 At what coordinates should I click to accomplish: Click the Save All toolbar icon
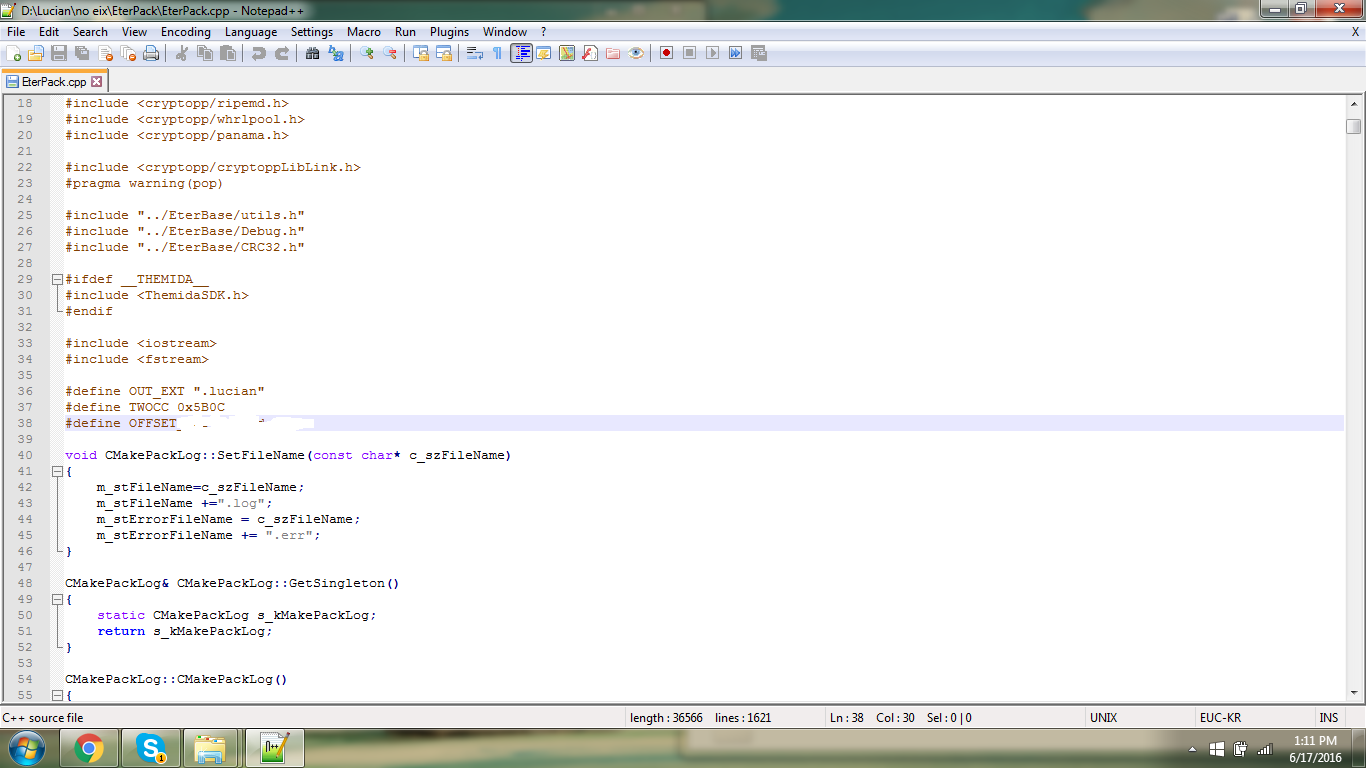pyautogui.click(x=82, y=53)
